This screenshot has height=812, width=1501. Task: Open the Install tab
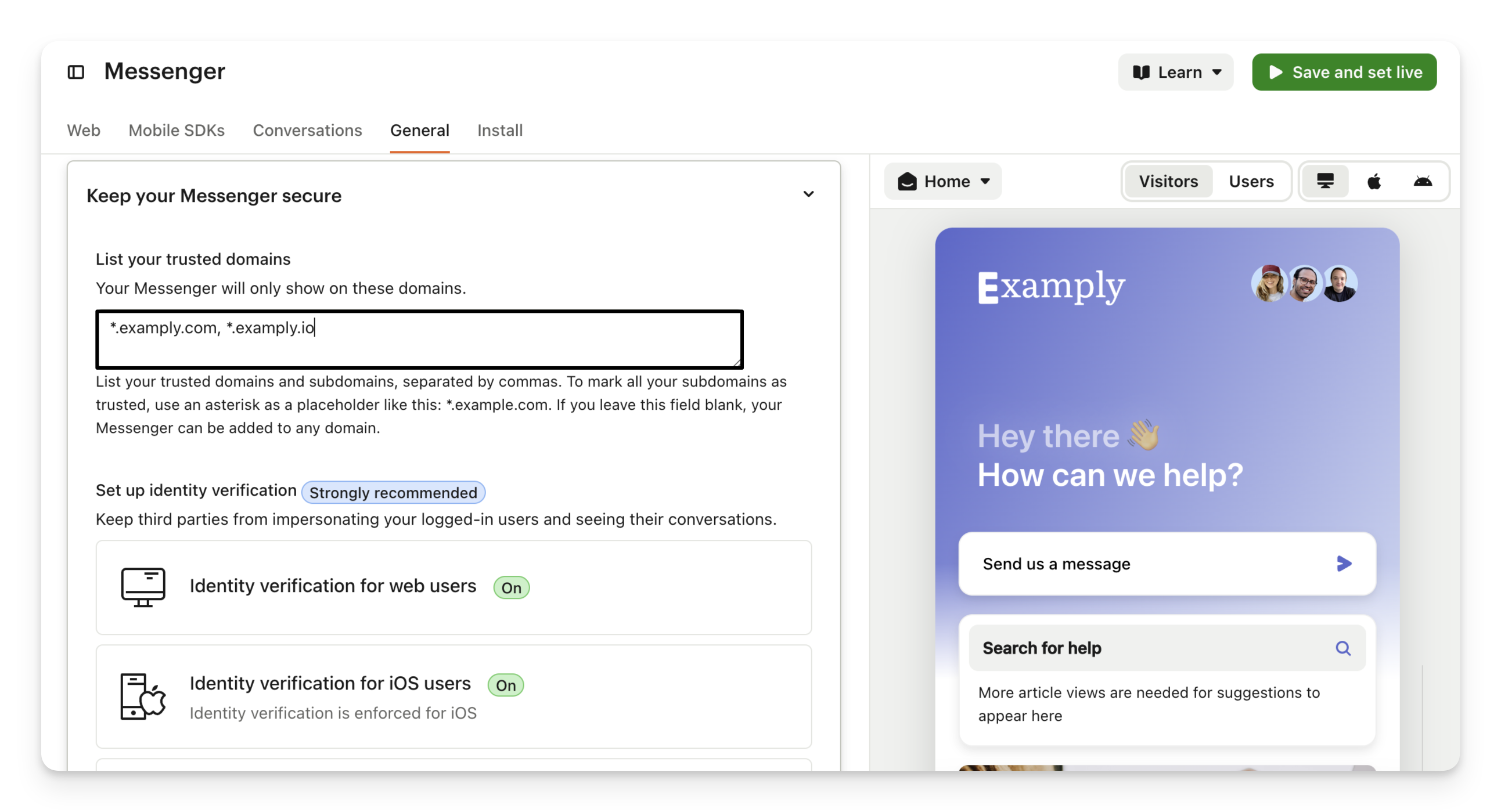[x=499, y=130]
